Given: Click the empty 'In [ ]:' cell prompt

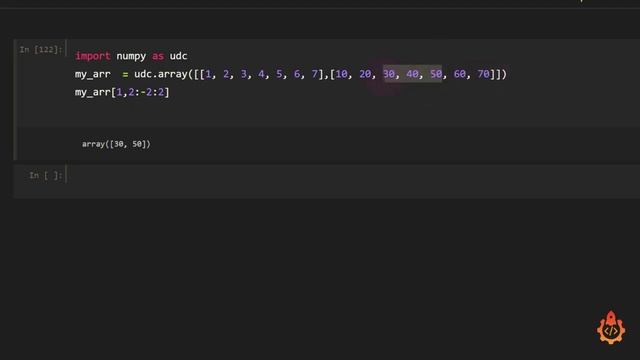Looking at the screenshot, I should click(46, 176).
